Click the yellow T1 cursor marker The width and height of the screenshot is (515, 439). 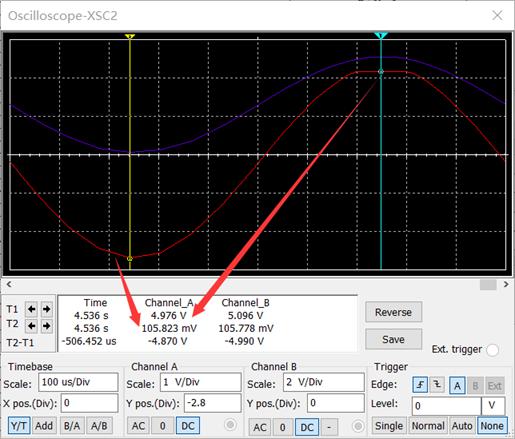click(130, 36)
